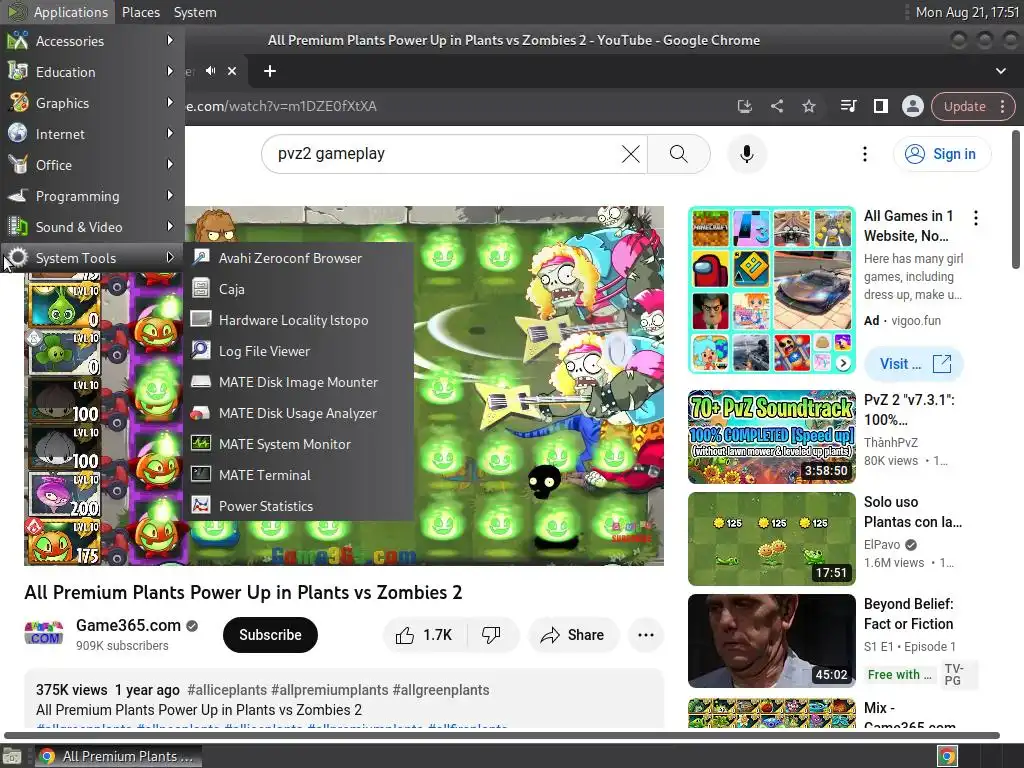The image size is (1024, 768).
Task: Open the Programming menu category
Action: click(91, 196)
